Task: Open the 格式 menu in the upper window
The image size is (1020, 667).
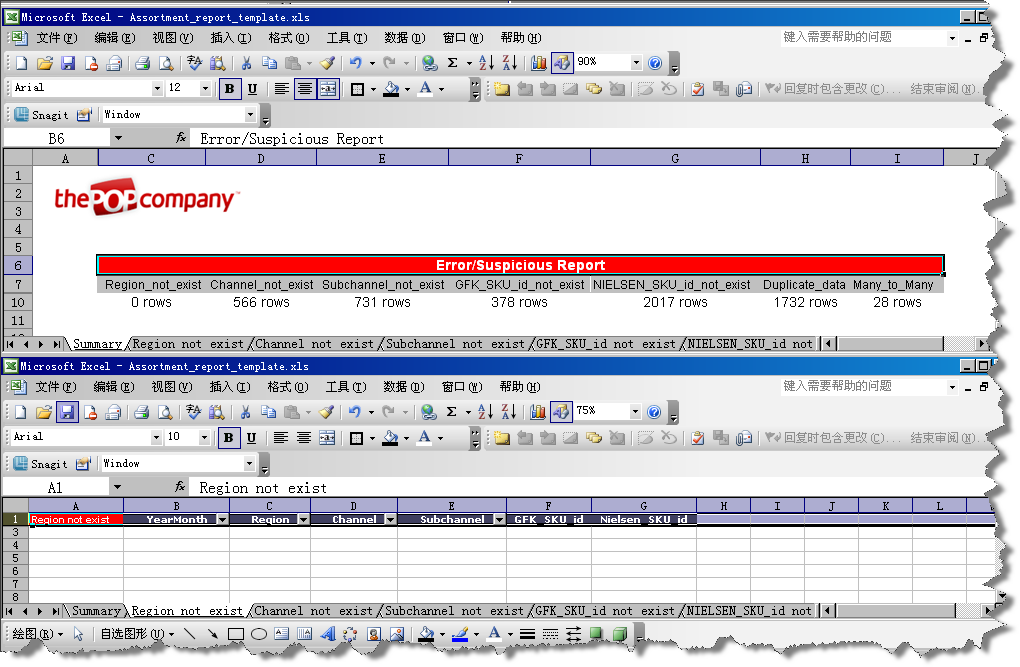Action: click(288, 38)
